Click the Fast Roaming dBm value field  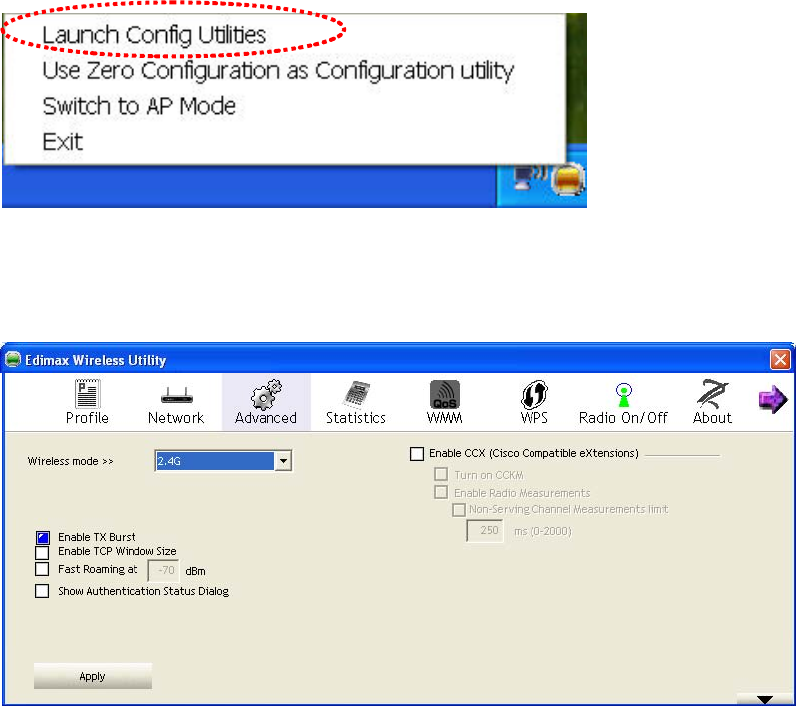click(x=163, y=570)
